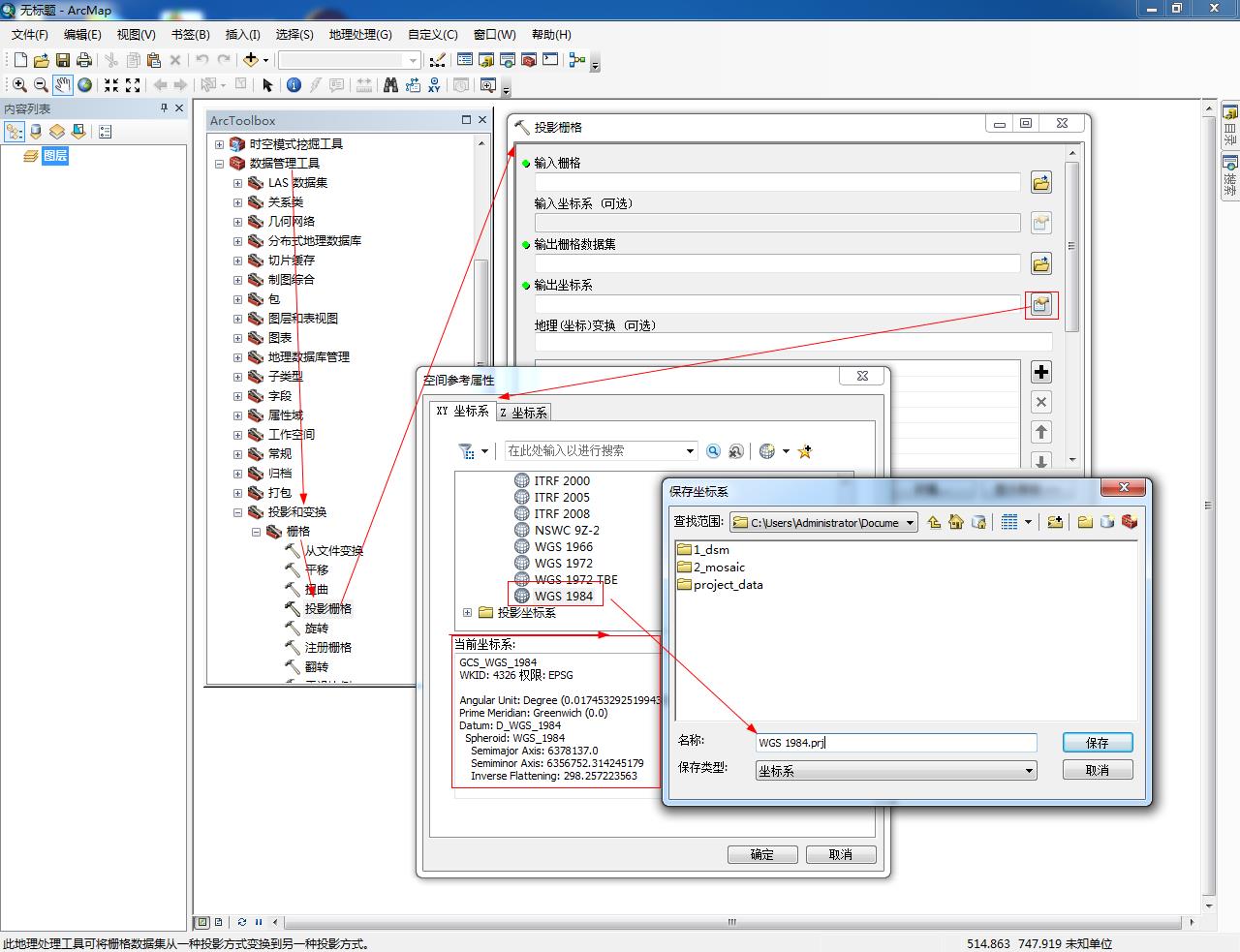Select the 投影栅格 tool in ArcToolbox

(x=328, y=609)
